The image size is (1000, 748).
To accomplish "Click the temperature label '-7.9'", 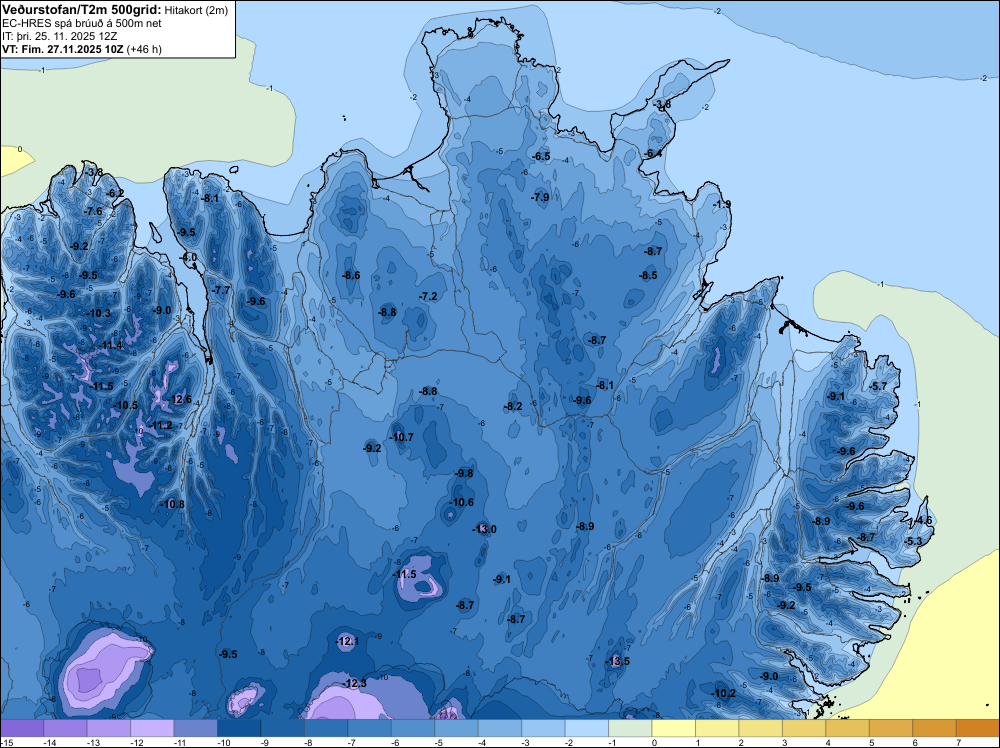I will pos(540,198).
